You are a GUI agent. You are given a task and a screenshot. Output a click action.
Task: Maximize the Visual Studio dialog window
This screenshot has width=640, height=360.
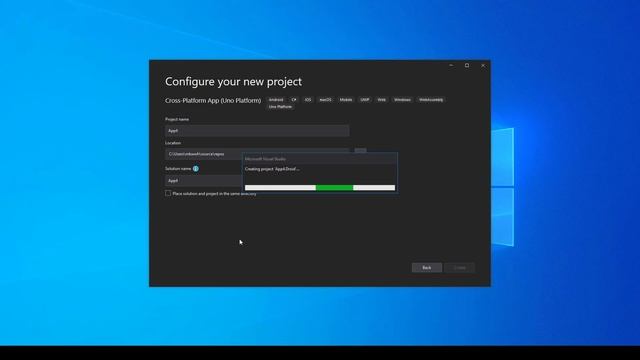467,65
